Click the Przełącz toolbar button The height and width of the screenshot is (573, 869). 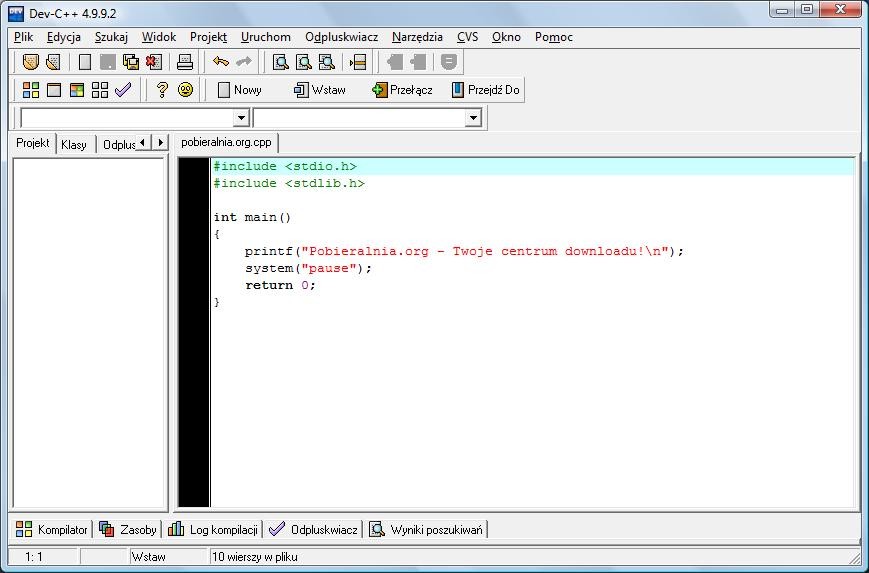coord(402,90)
